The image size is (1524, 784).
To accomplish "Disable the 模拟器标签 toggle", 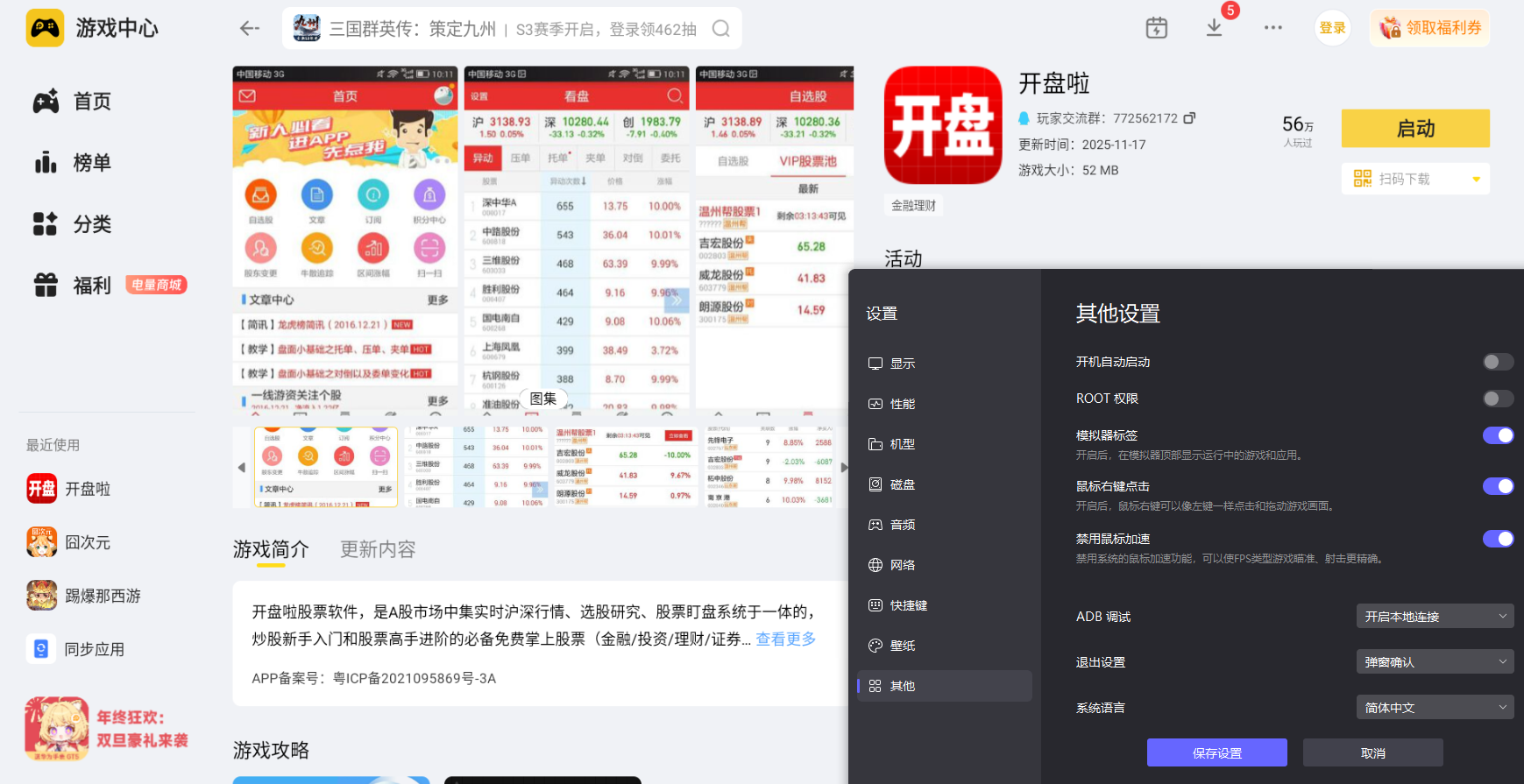I will 1498,435.
